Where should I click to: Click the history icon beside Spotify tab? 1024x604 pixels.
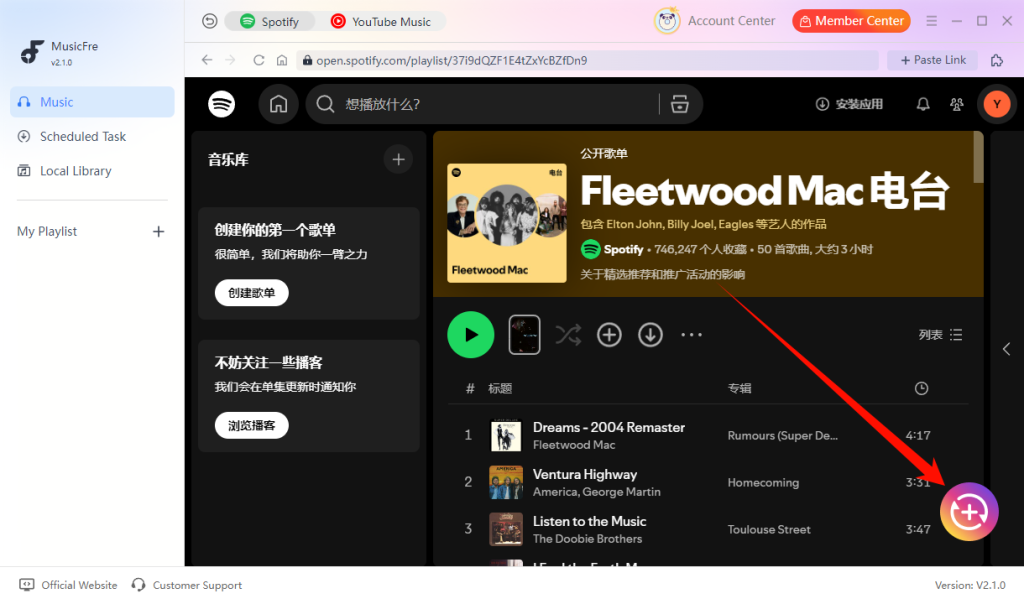coord(209,22)
